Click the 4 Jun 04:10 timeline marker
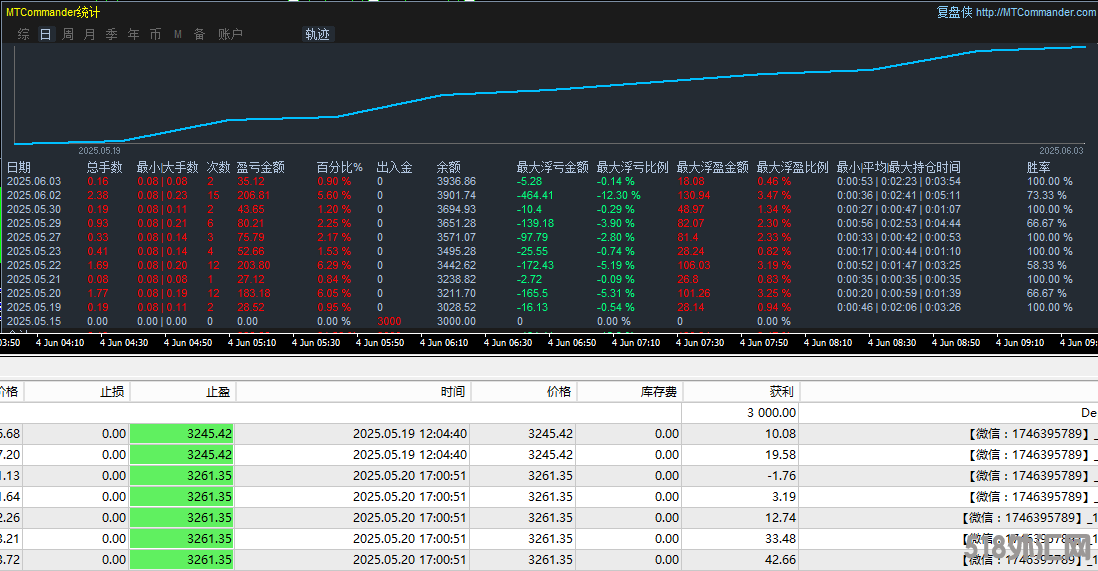Screen dimensions: 1098x571 [x=60, y=343]
